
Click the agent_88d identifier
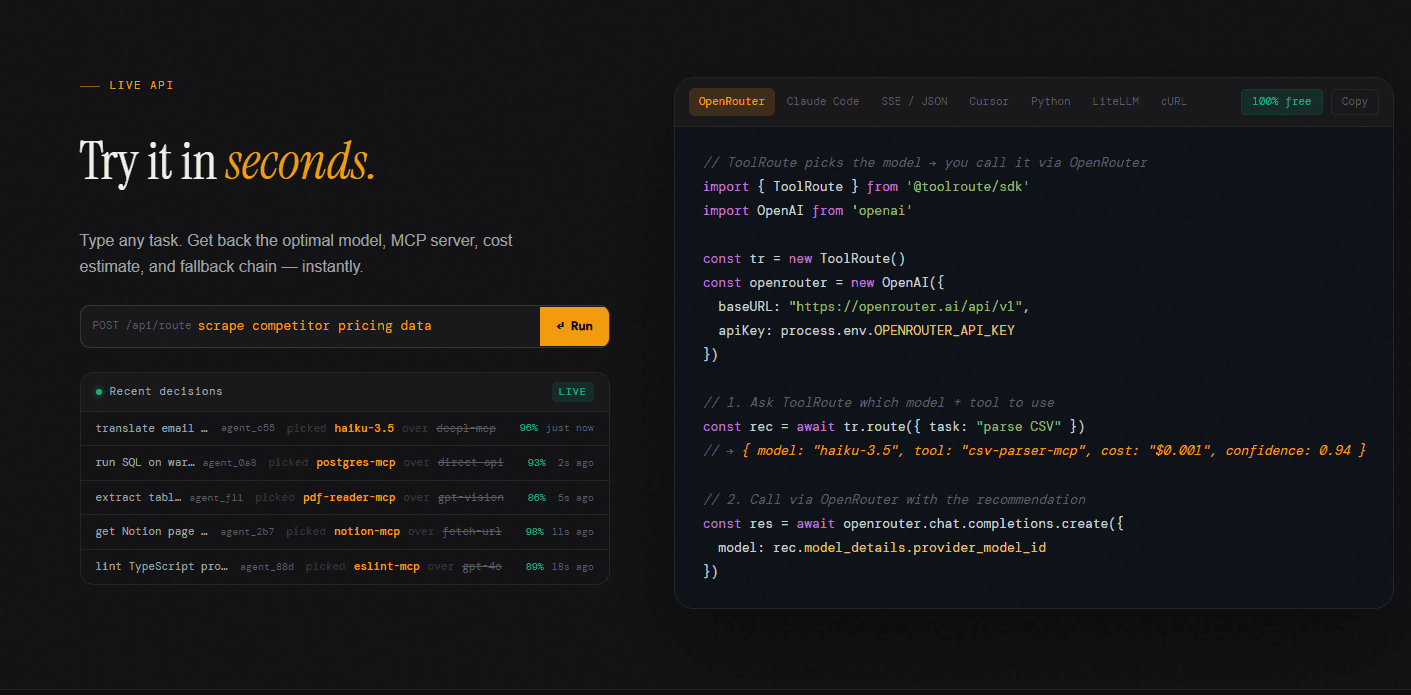(x=267, y=567)
